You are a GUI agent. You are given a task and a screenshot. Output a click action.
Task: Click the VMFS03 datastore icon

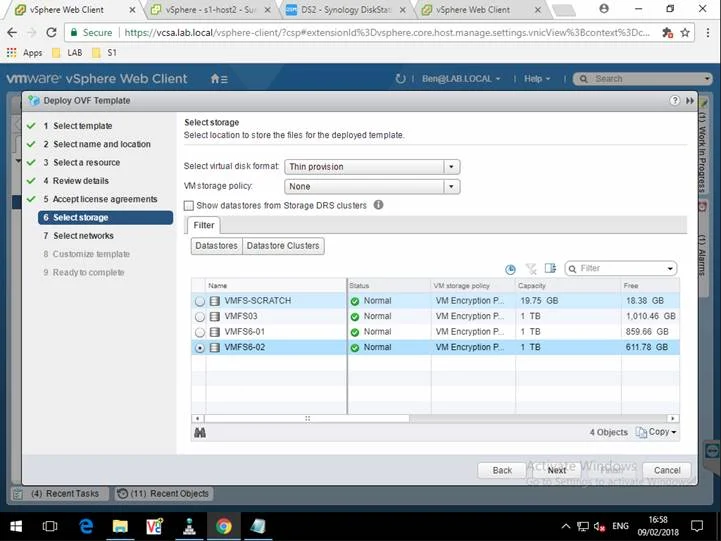click(x=214, y=317)
